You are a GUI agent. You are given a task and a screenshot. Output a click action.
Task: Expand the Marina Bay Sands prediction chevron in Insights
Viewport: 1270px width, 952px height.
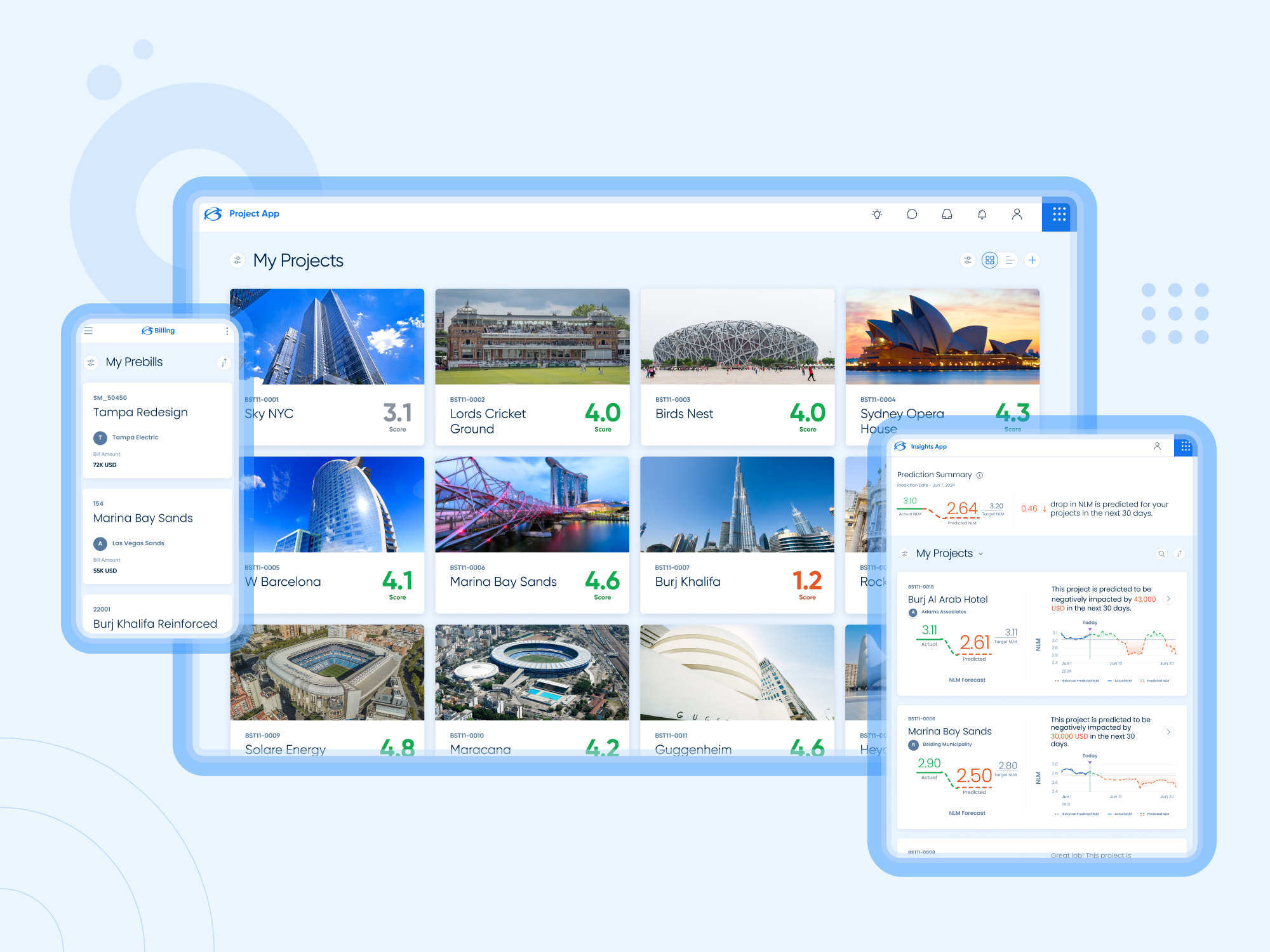tap(1168, 732)
